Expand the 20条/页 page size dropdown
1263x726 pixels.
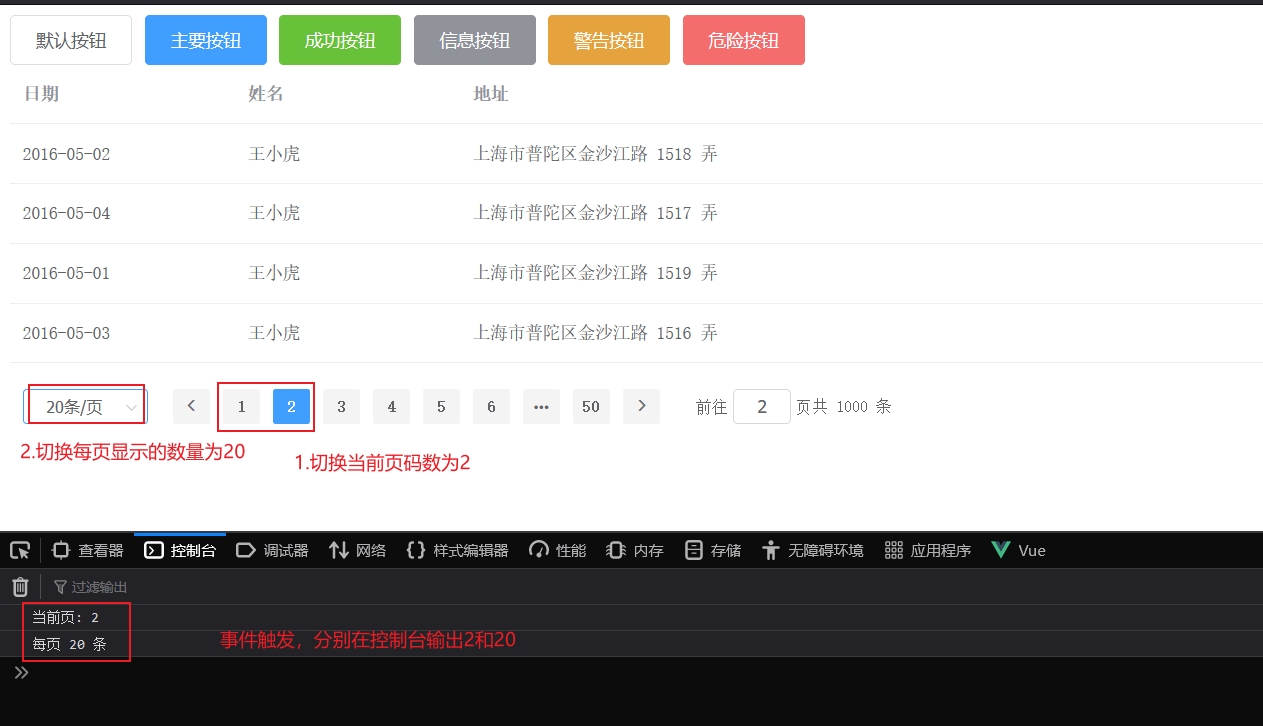pos(86,407)
